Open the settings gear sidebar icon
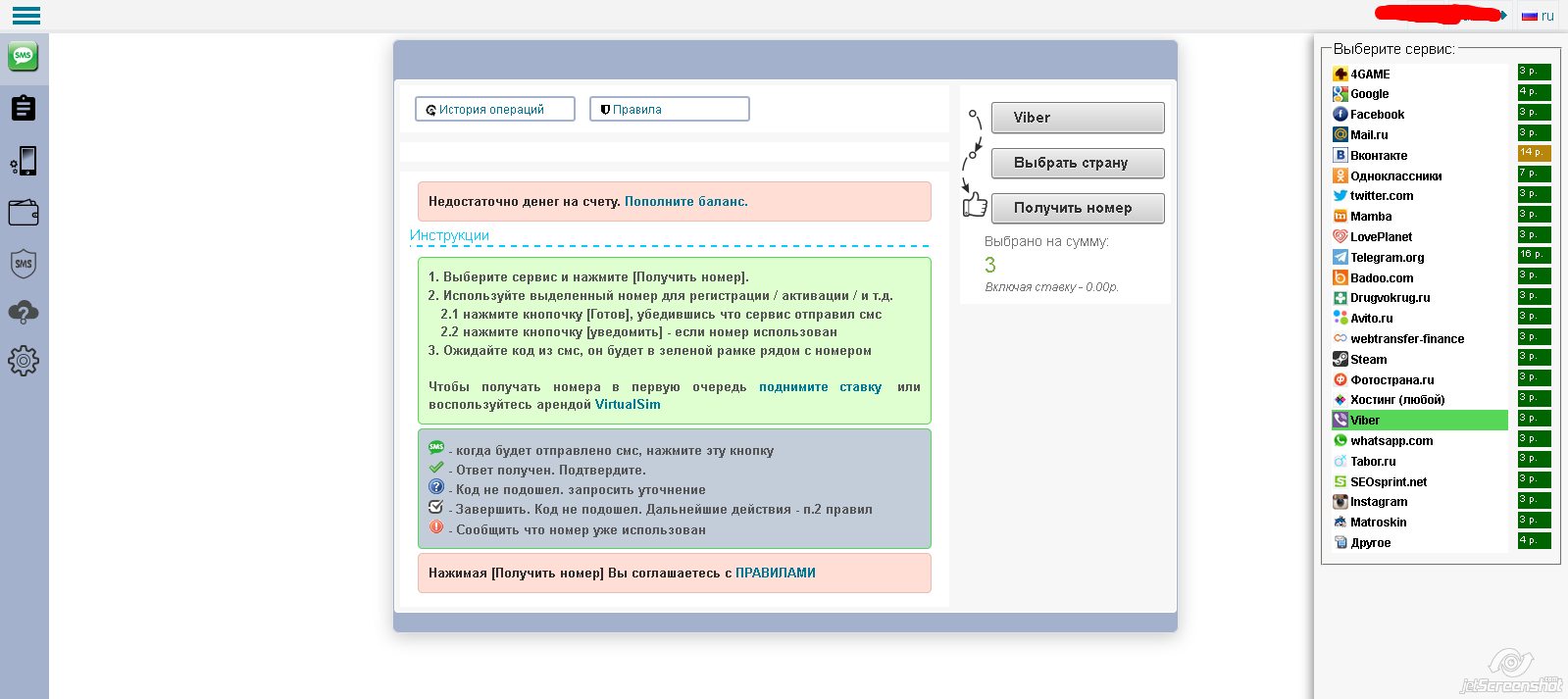 tap(24, 361)
